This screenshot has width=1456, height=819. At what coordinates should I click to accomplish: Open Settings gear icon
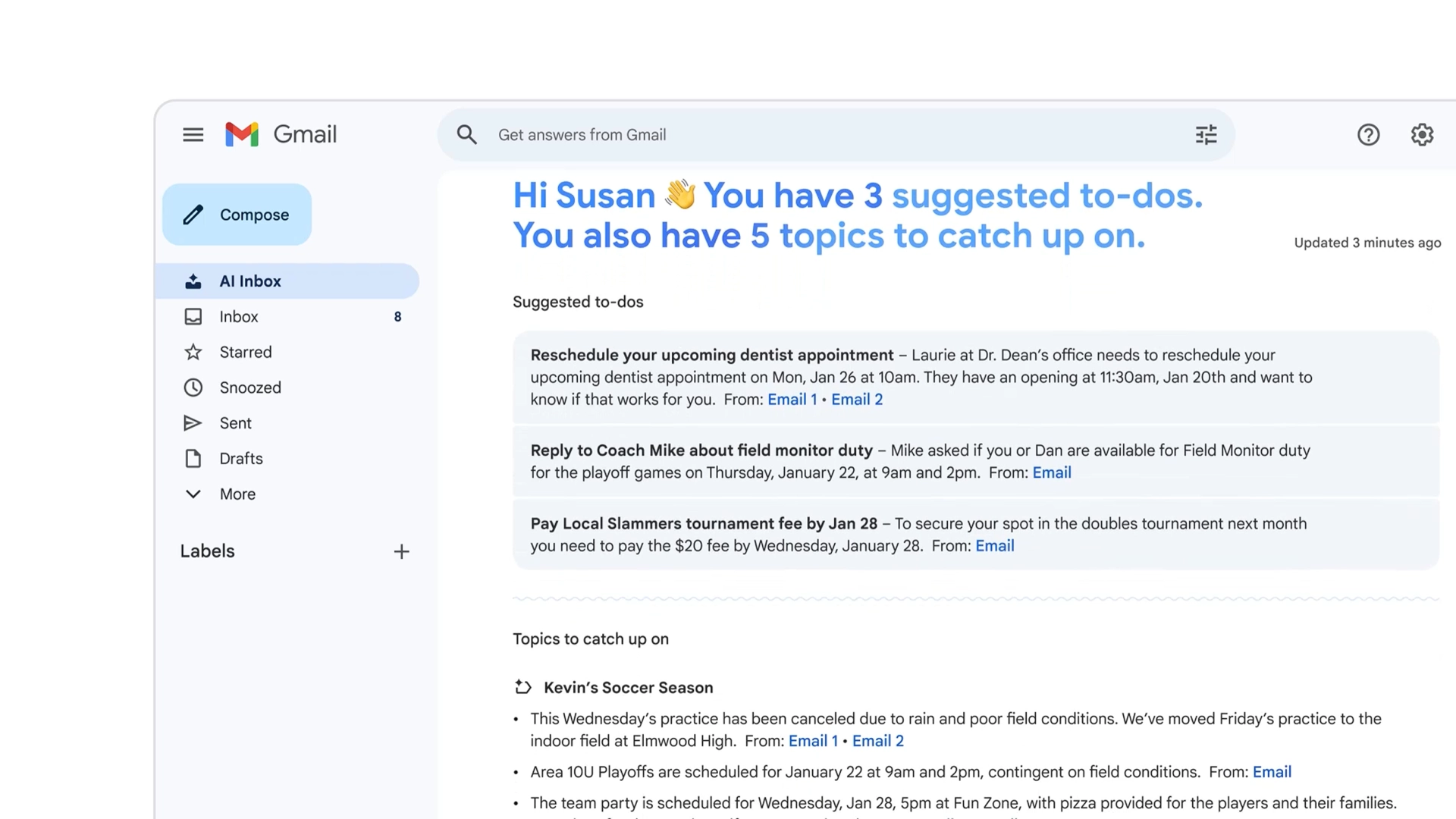click(1422, 135)
